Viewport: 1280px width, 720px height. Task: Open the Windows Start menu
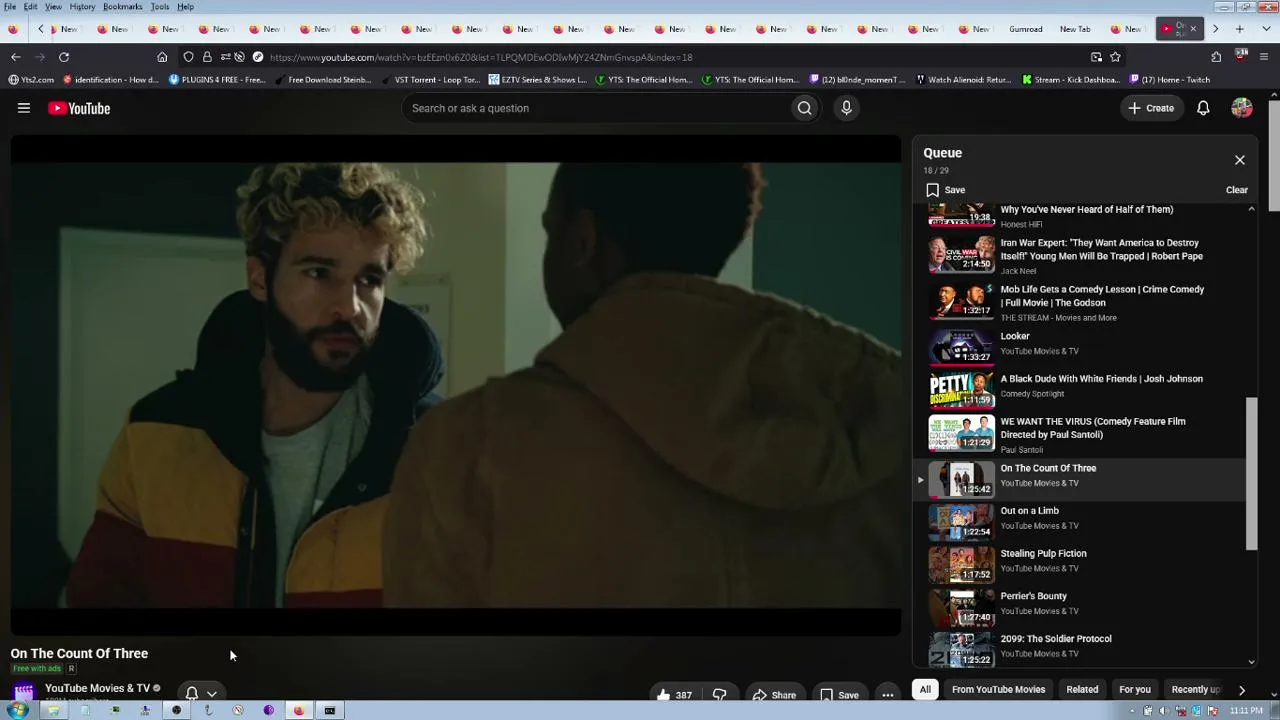point(17,711)
